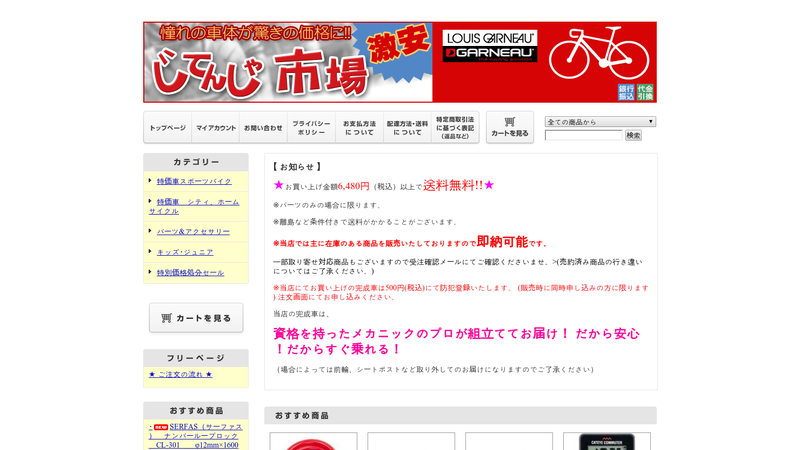800x450 pixels.
Task: Open the パーツ&アクセサリー category link
Action: (x=193, y=231)
